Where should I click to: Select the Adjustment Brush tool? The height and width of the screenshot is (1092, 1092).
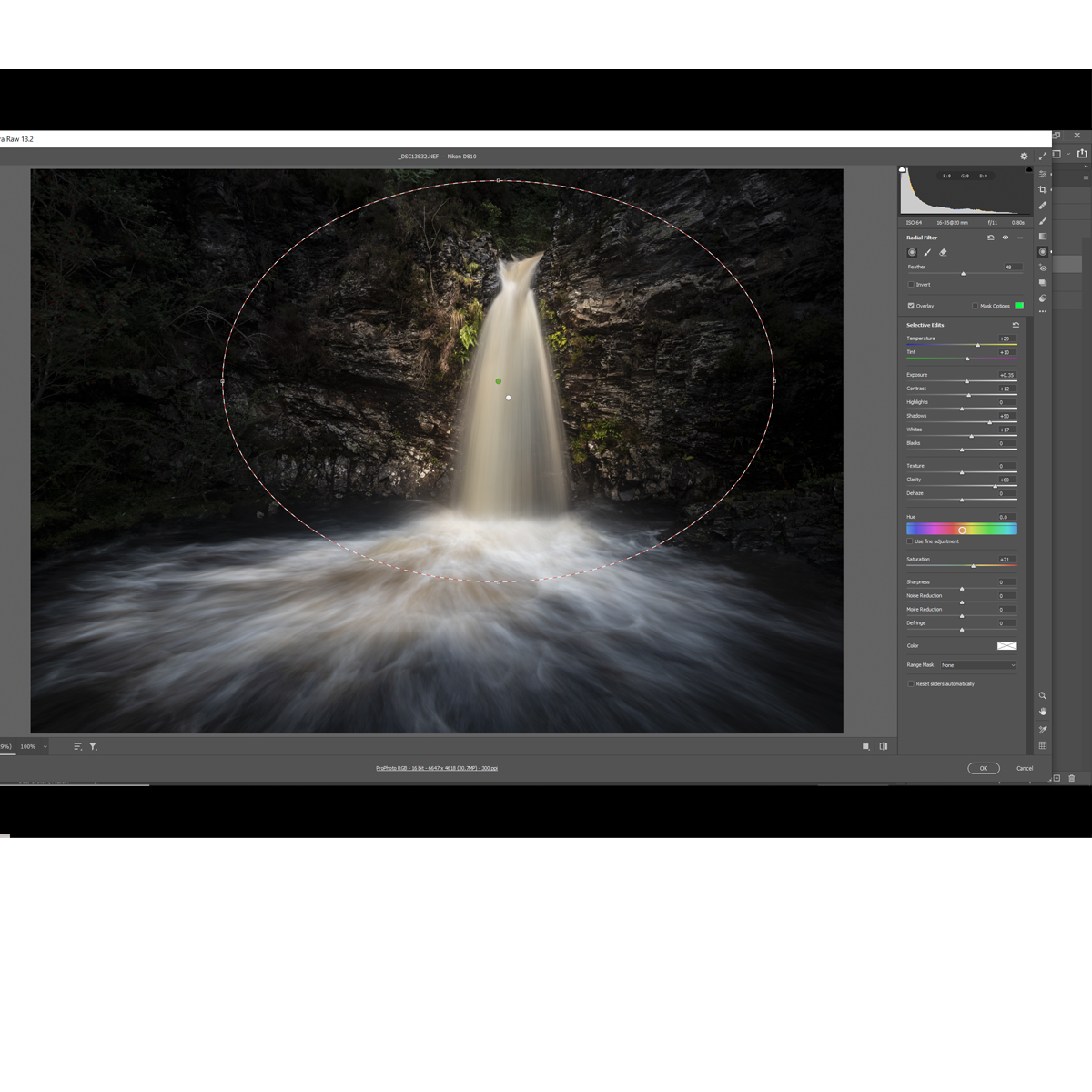tap(1043, 220)
